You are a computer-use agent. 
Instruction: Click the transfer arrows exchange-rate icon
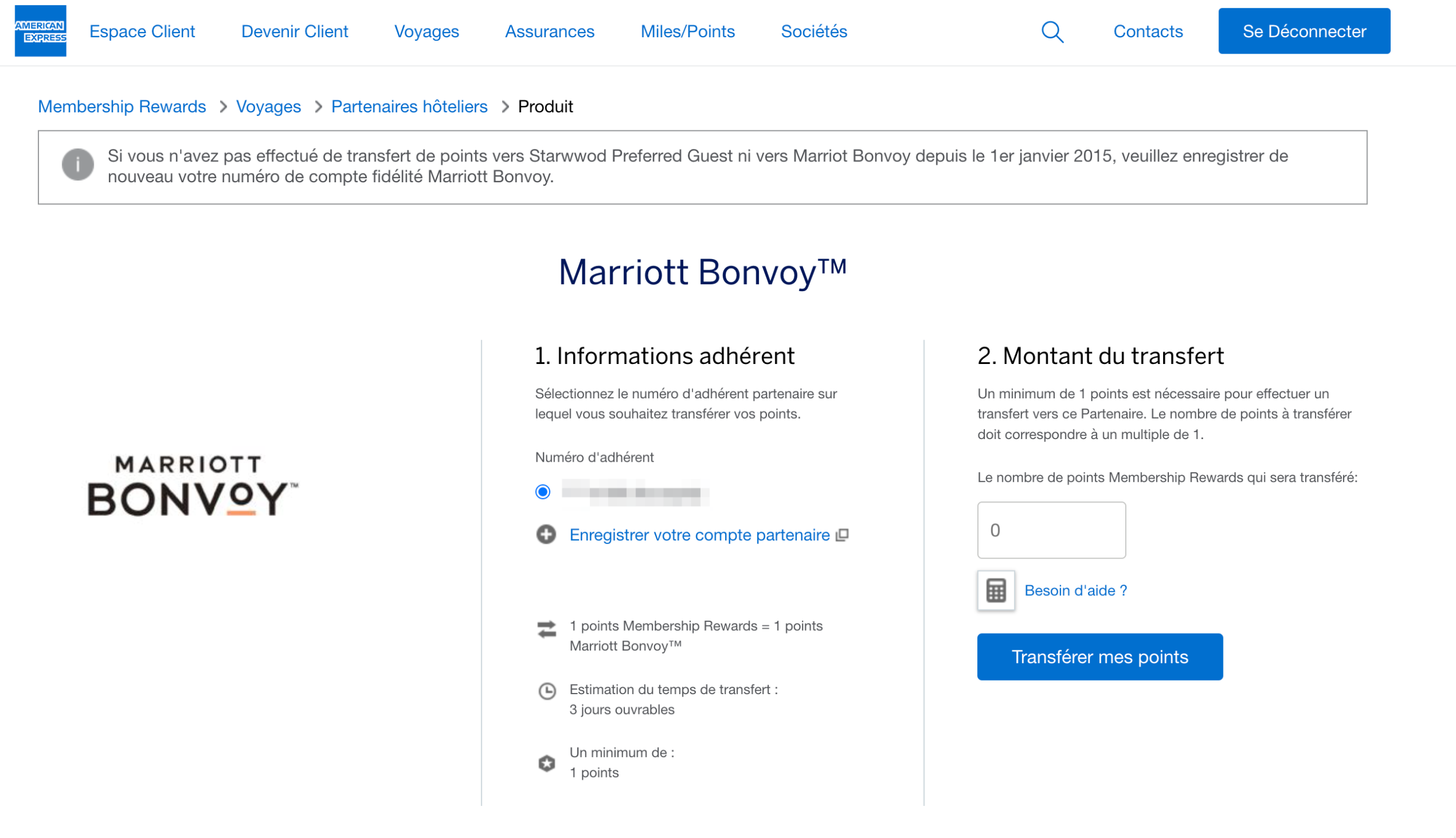click(546, 629)
